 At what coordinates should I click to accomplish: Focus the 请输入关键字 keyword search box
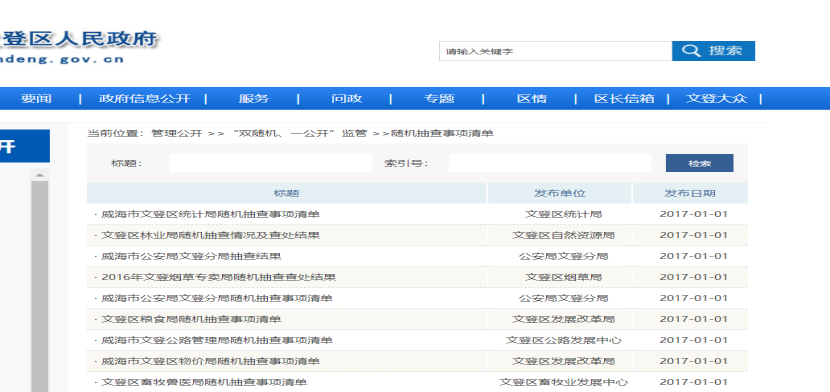(555, 51)
